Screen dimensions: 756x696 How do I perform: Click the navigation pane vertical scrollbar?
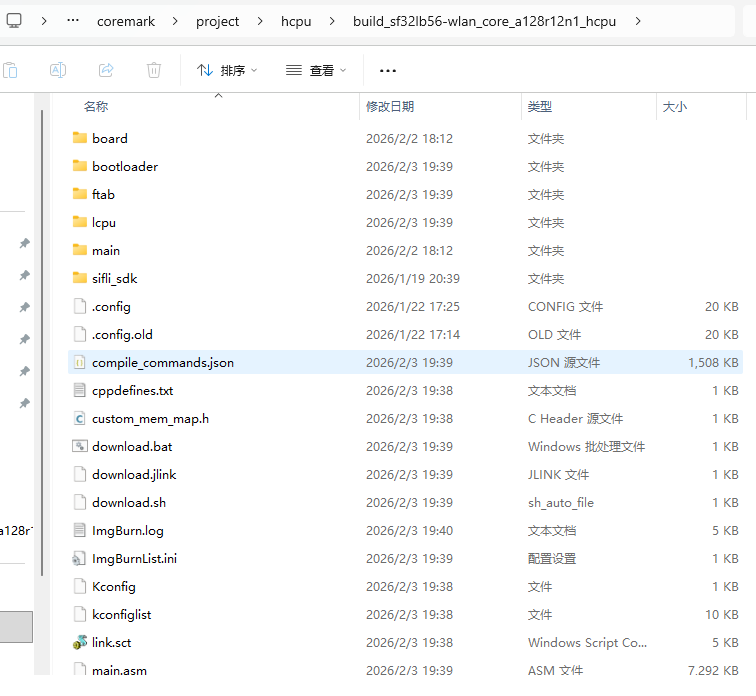click(x=42, y=342)
